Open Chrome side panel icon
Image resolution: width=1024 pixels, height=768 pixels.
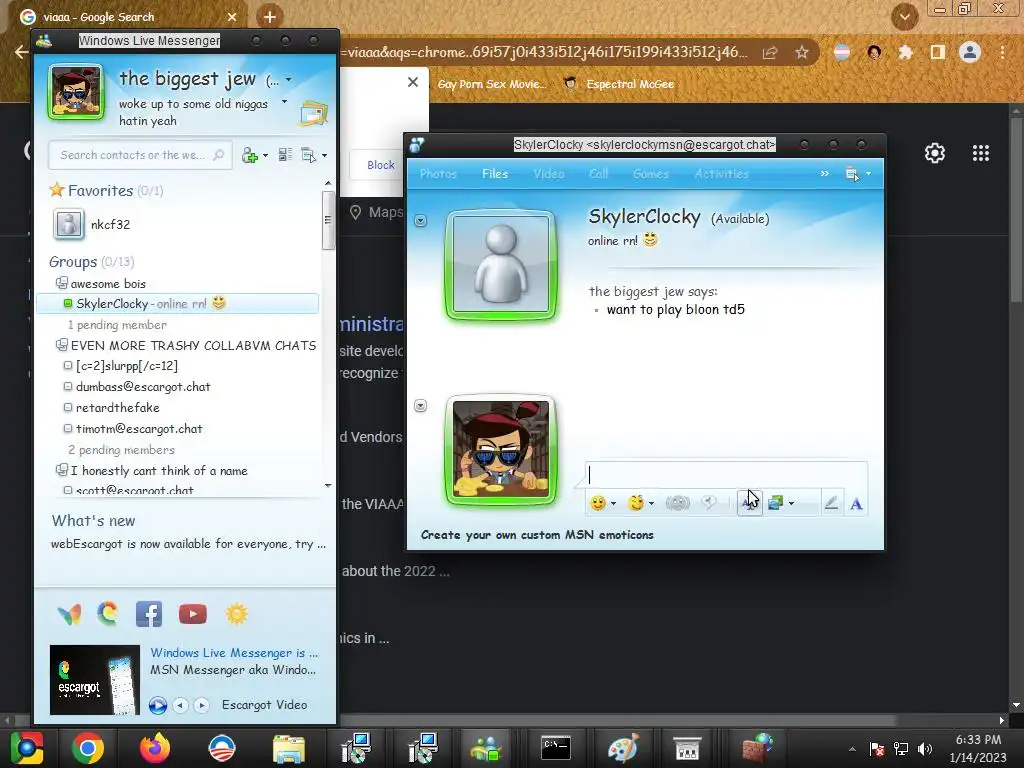938,52
